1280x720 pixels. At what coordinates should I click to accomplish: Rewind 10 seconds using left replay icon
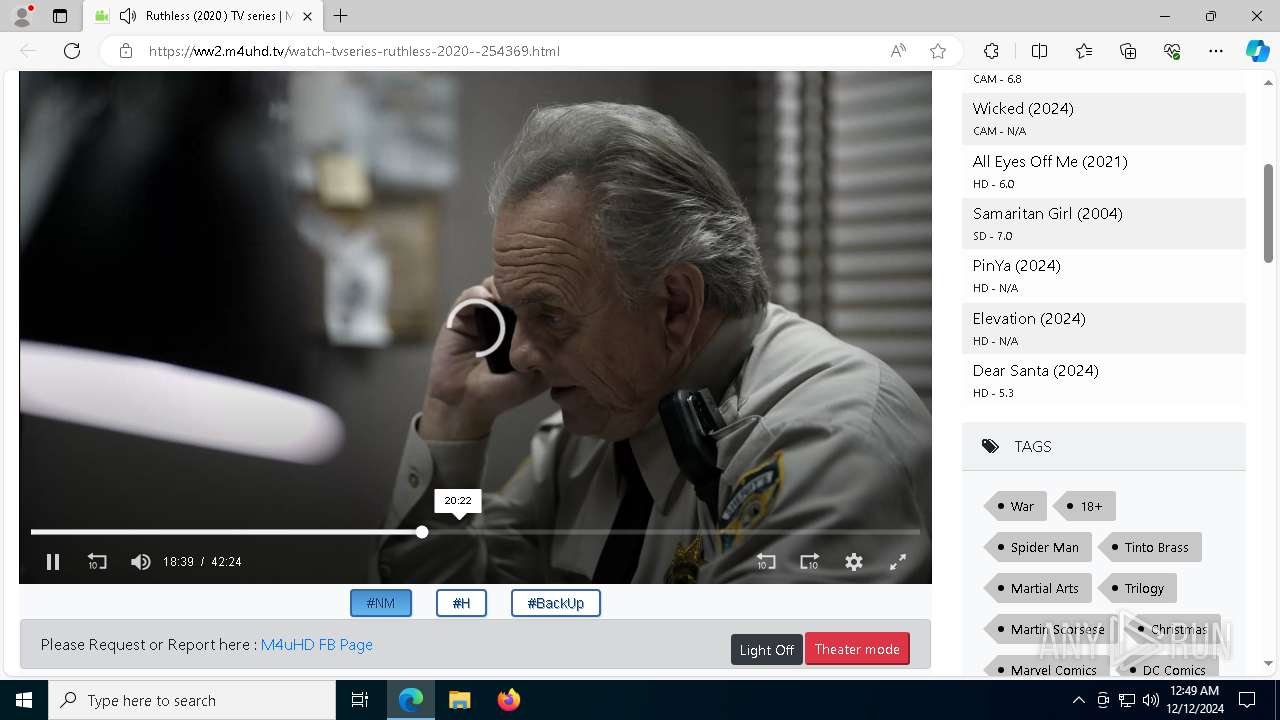(x=97, y=562)
